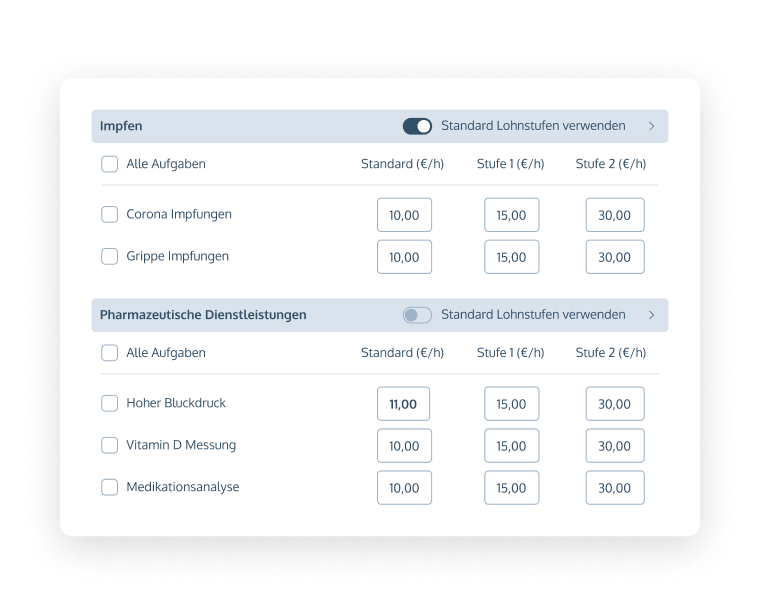Image resolution: width=760 pixels, height=616 pixels.
Task: Check Alle Aufgaben under Pharmazeutische Dienstleistungen
Action: (x=110, y=353)
